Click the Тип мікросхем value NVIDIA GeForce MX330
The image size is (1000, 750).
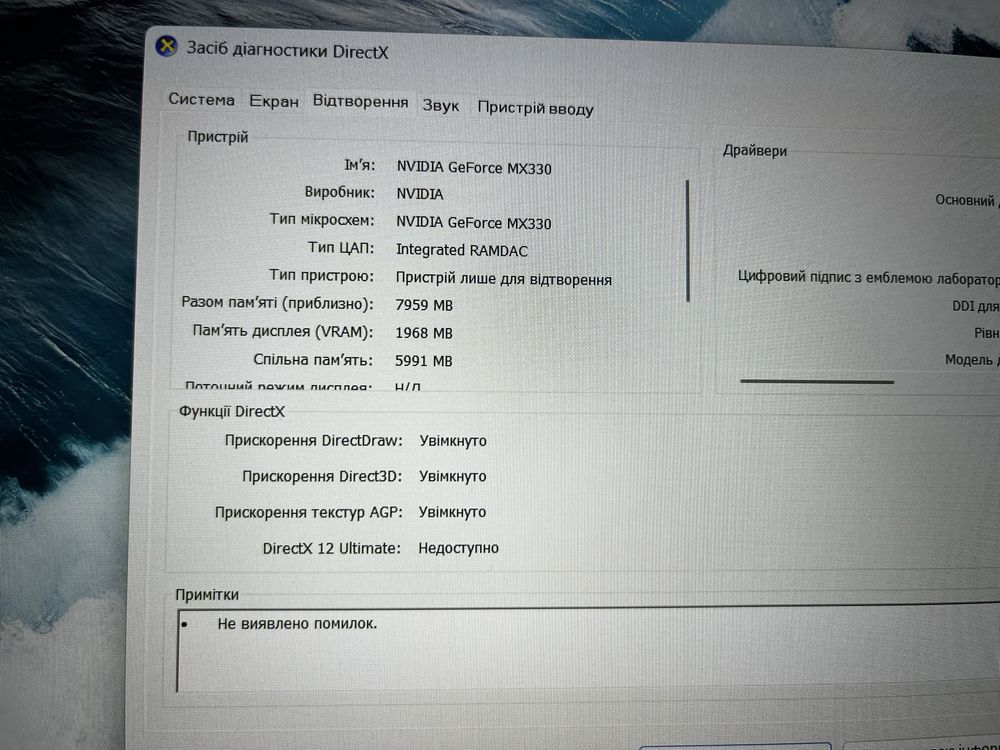click(473, 223)
